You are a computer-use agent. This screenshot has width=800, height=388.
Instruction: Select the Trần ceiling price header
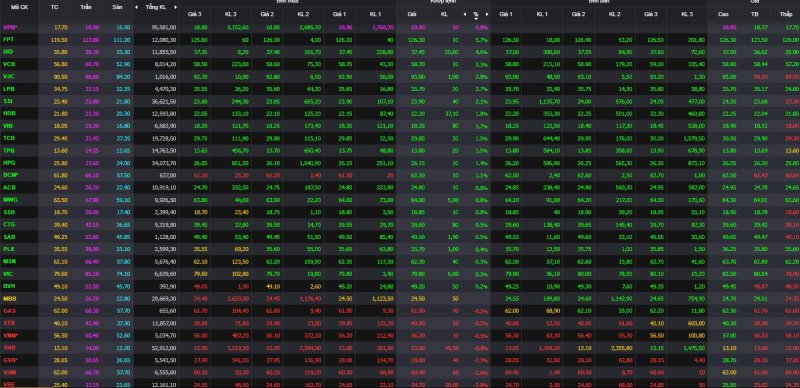[85, 7]
